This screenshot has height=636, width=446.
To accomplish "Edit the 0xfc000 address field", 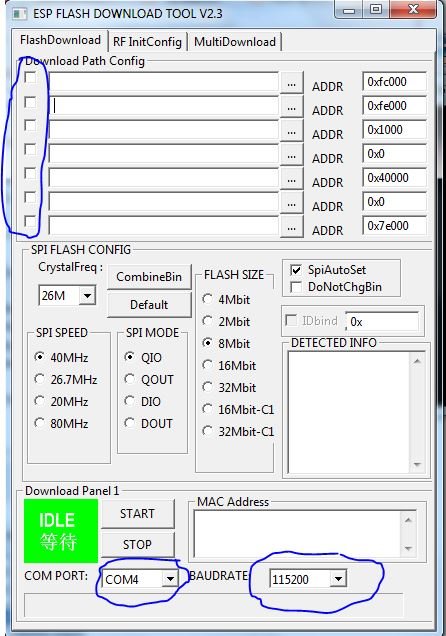I will coord(394,82).
